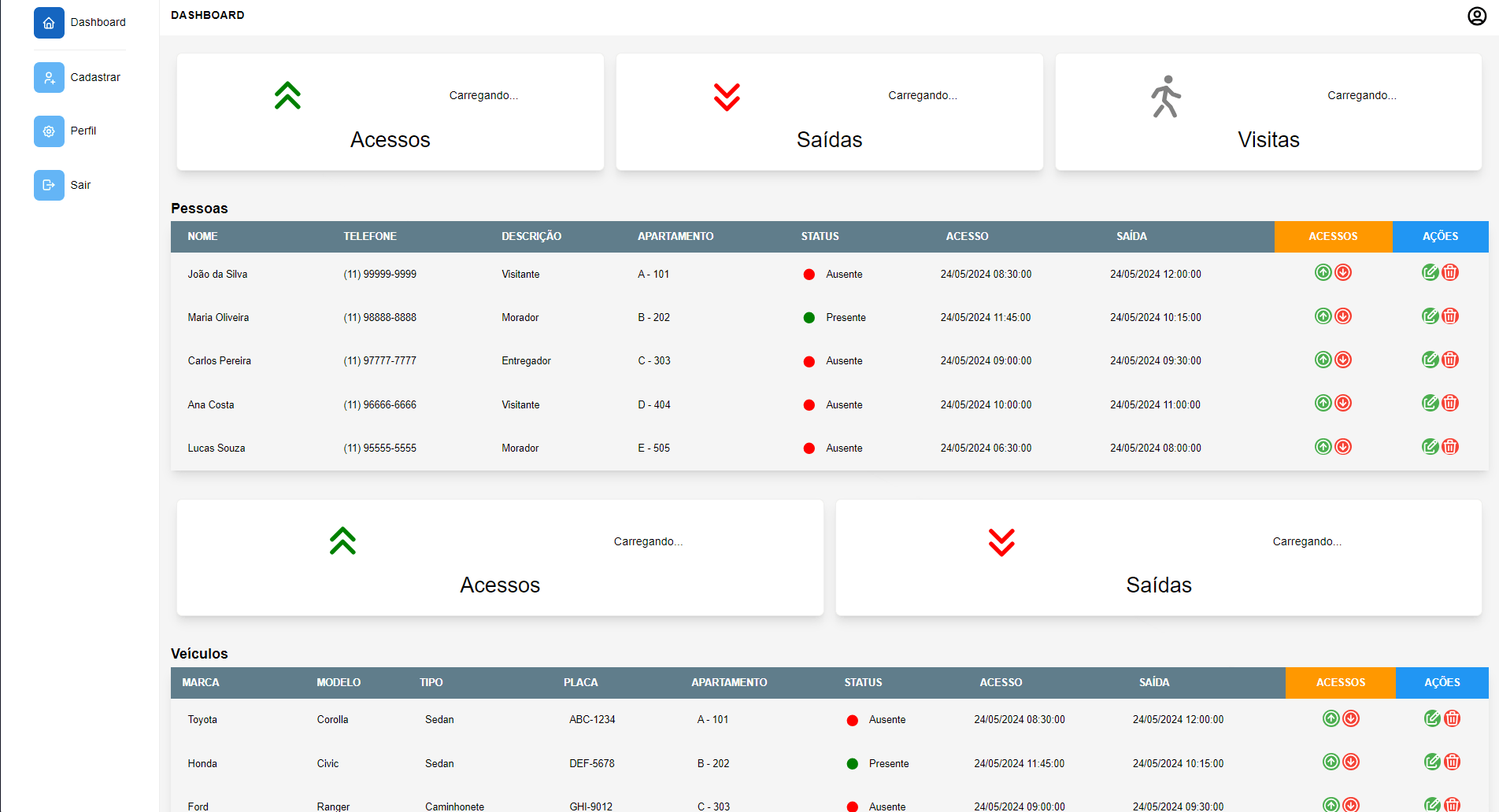Edit the Honda Civic vehicle

(x=1433, y=762)
